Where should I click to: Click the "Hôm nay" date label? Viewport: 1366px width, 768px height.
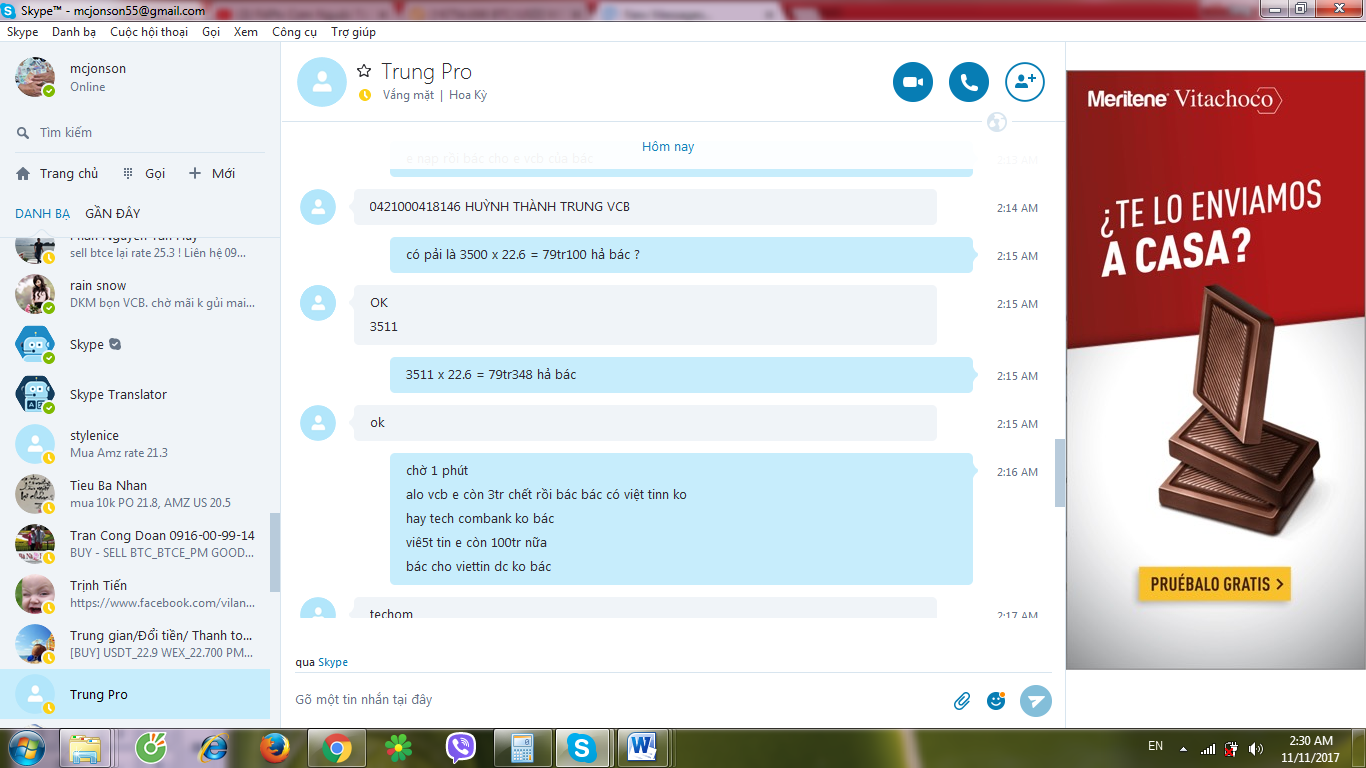pyautogui.click(x=668, y=146)
